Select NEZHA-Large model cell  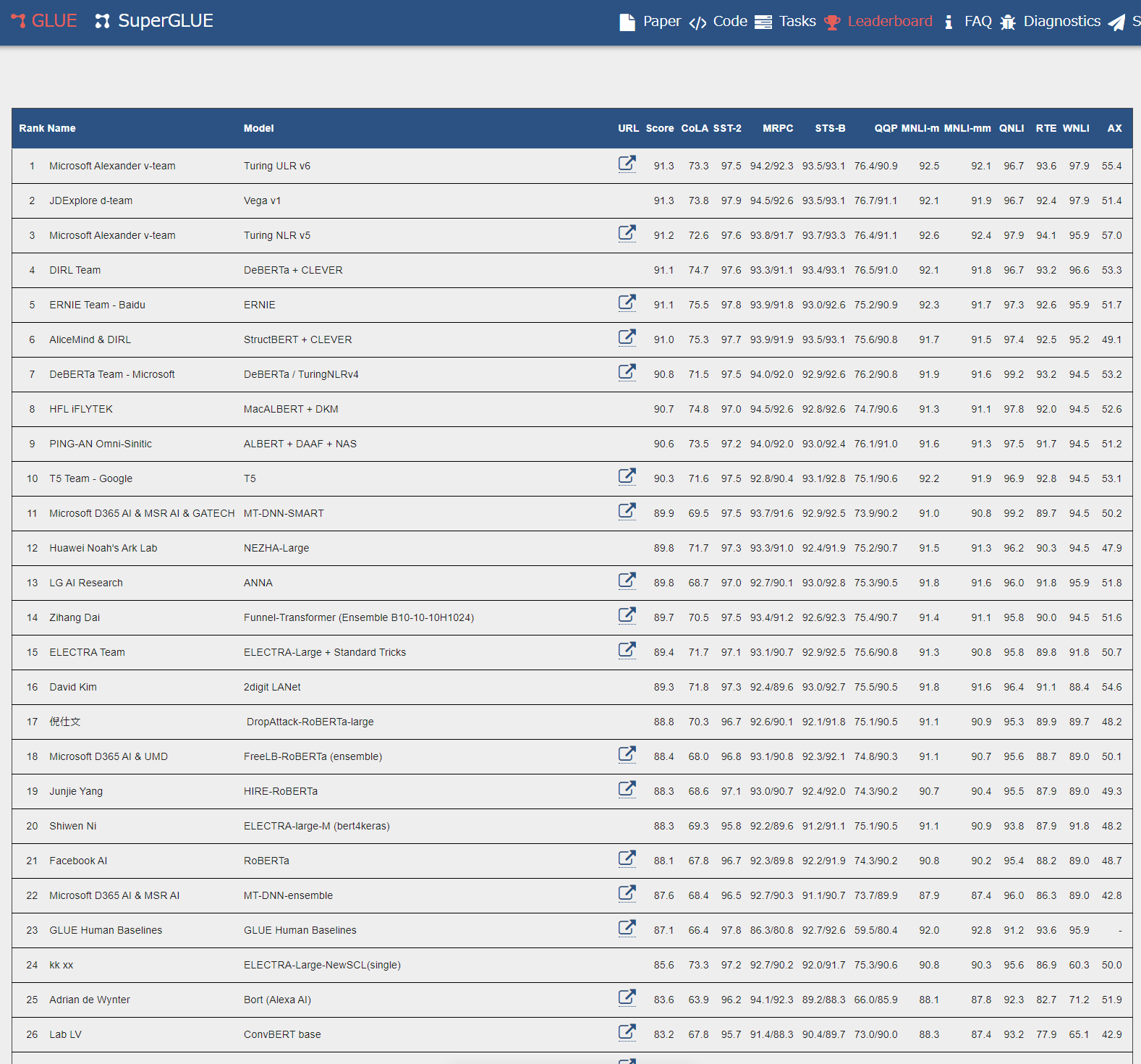(x=276, y=548)
